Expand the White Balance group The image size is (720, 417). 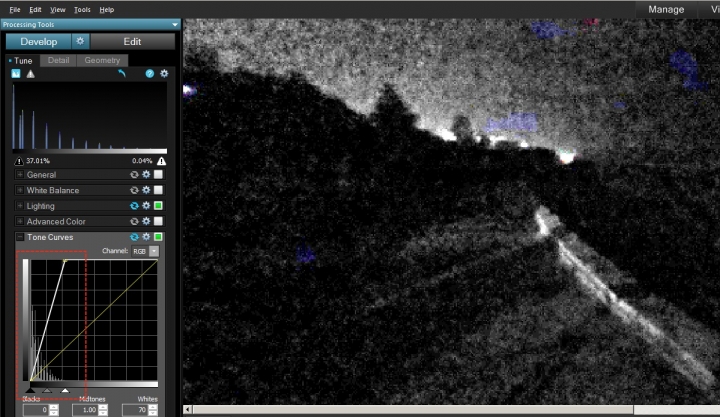click(20, 190)
